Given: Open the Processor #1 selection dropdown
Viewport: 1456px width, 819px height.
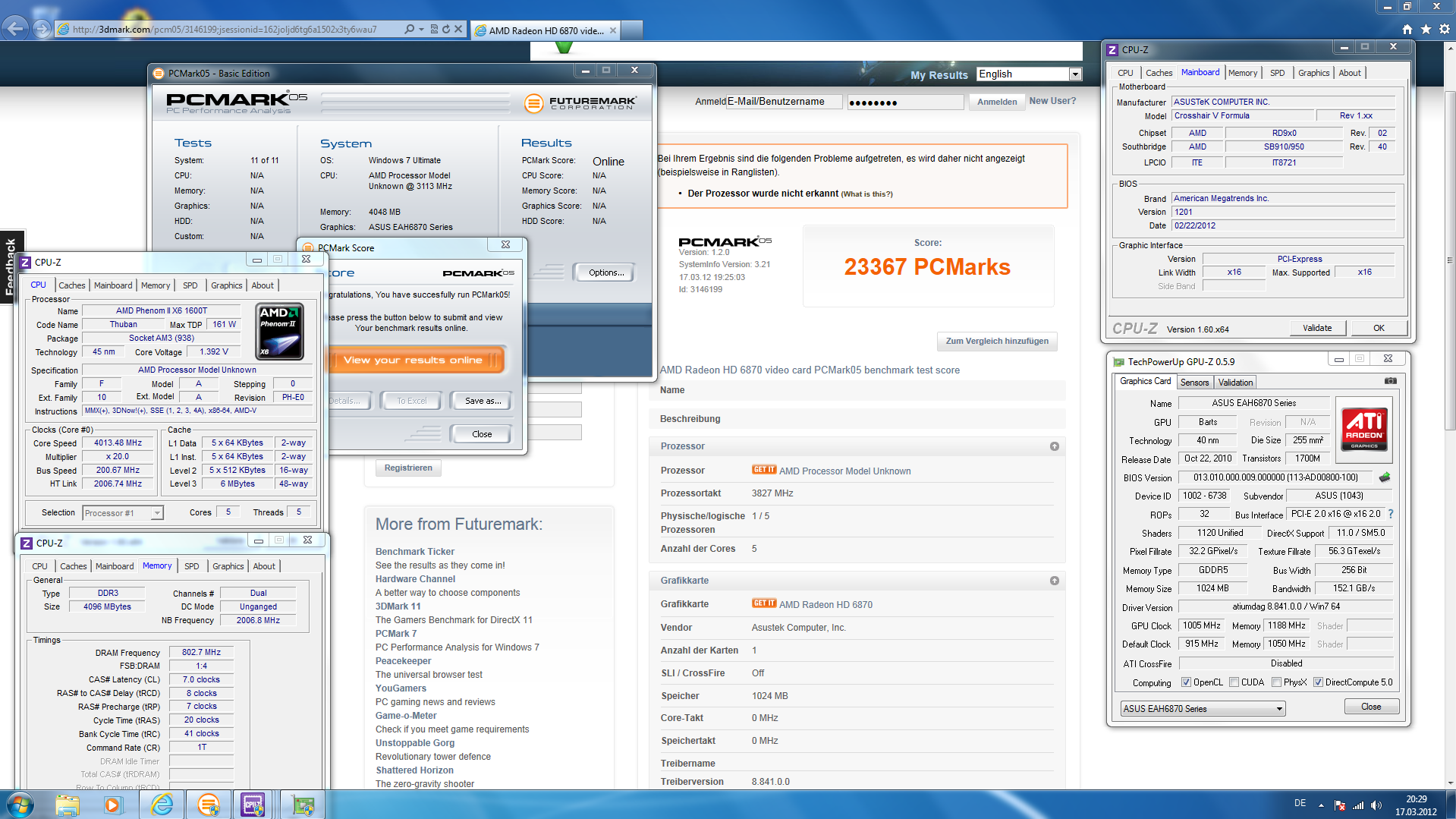Looking at the screenshot, I should pyautogui.click(x=122, y=513).
